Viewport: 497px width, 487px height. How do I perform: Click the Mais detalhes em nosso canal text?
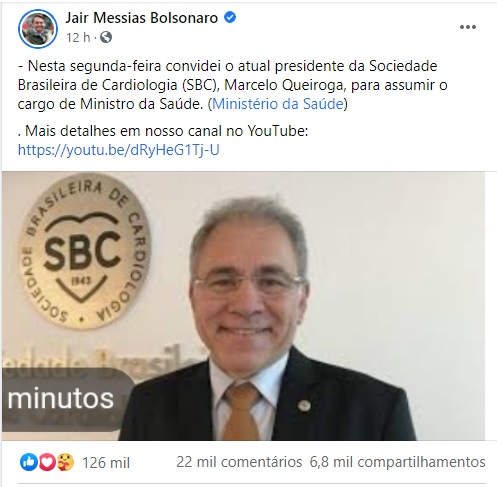[x=163, y=131]
